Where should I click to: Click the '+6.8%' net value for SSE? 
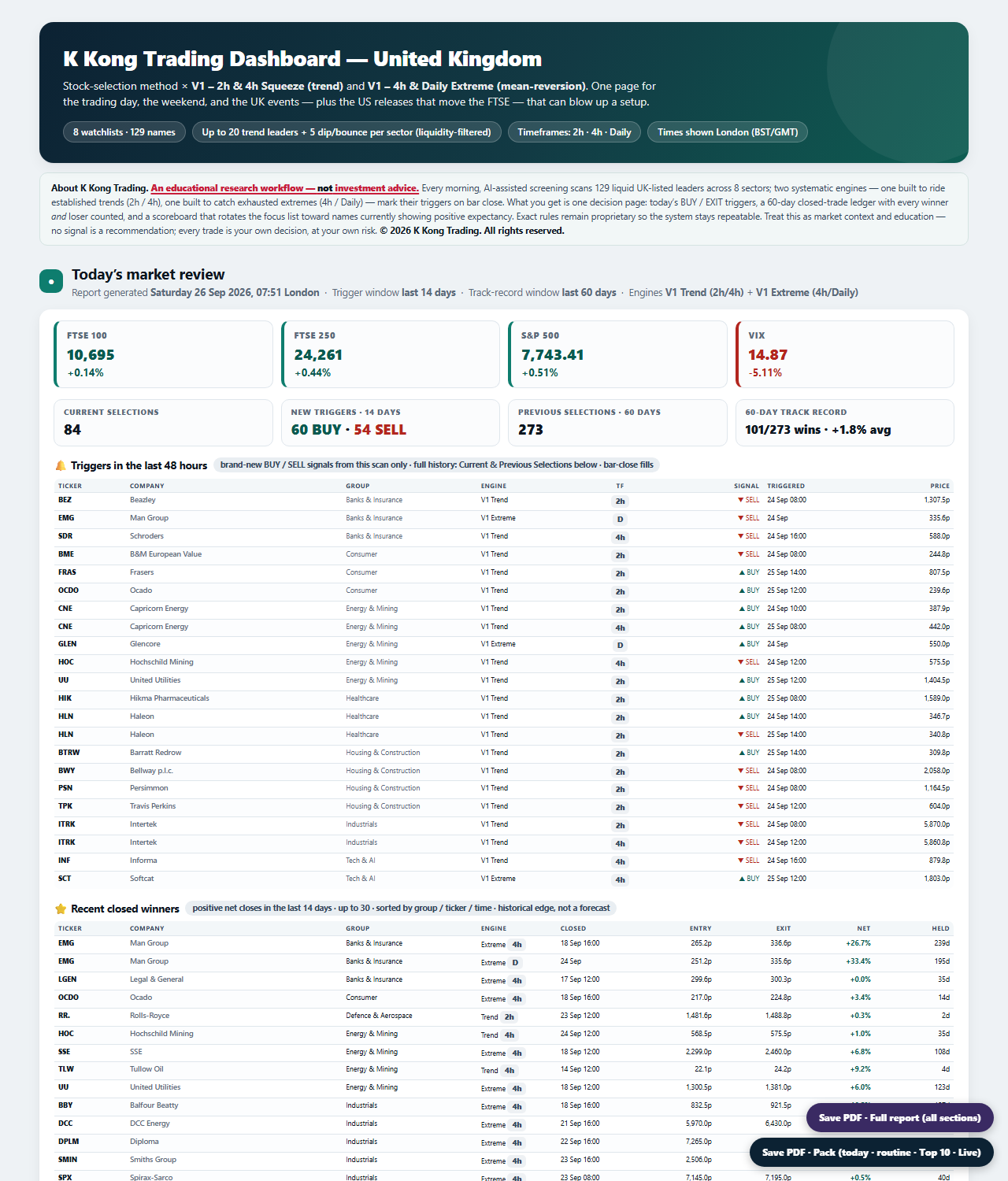click(861, 1052)
